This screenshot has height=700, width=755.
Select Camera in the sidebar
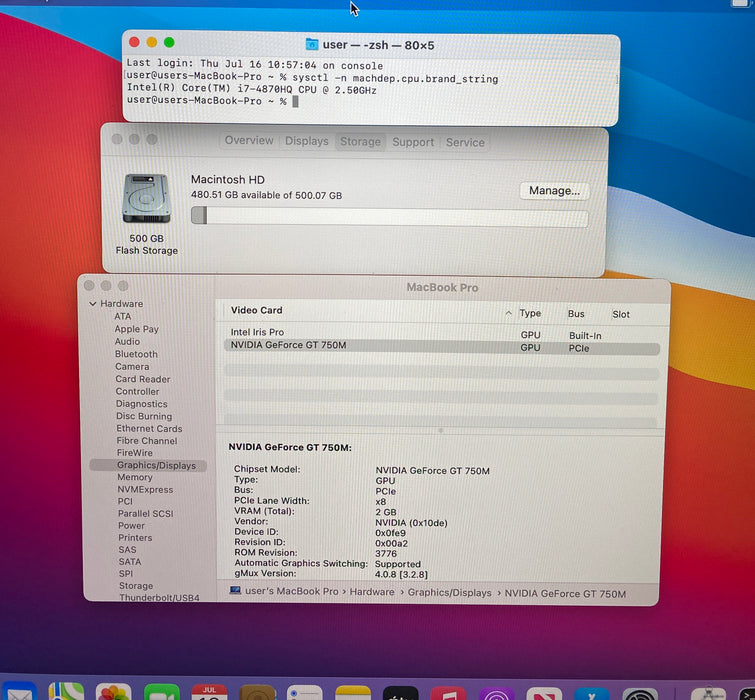click(x=132, y=366)
